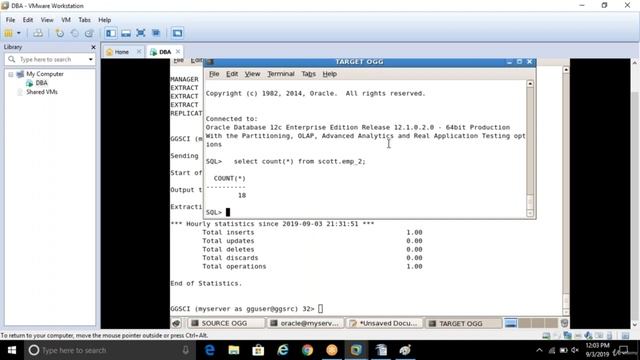The height and width of the screenshot is (360, 640).
Task: Click the VMware sound card status icon
Action: (588, 336)
